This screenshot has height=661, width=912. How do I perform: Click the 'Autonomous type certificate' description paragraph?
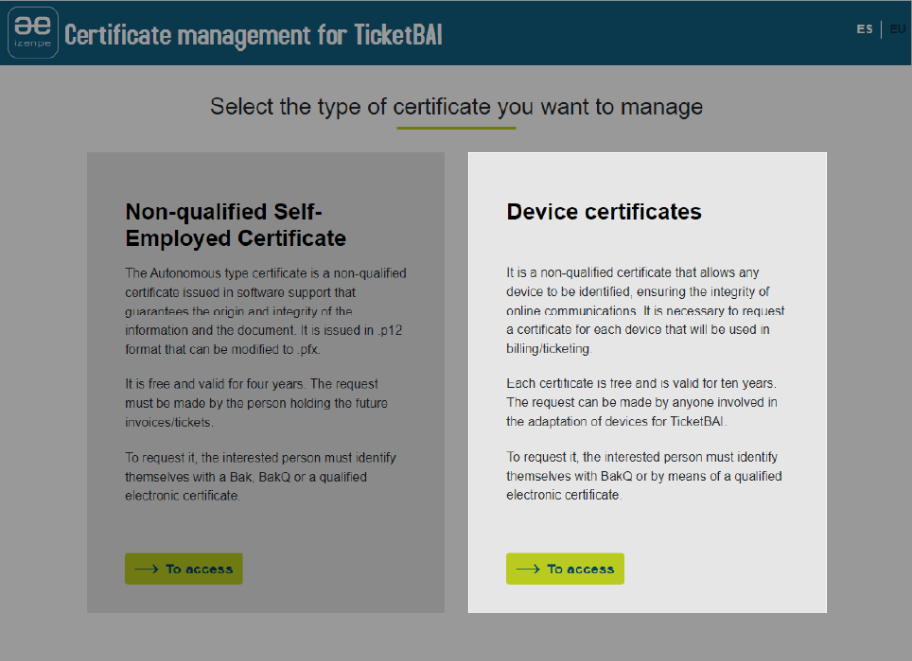pos(266,311)
